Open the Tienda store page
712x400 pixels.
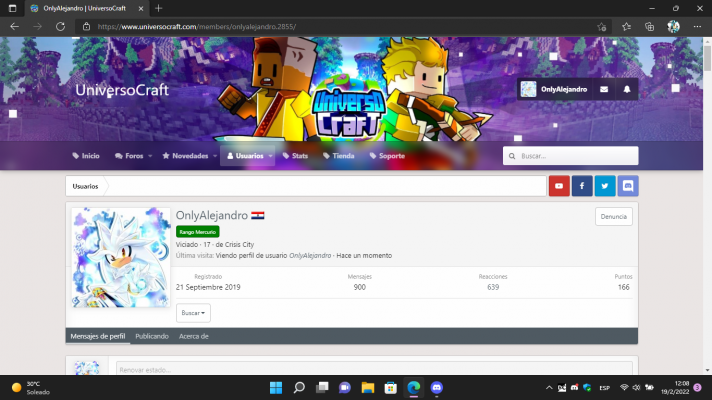coord(337,156)
